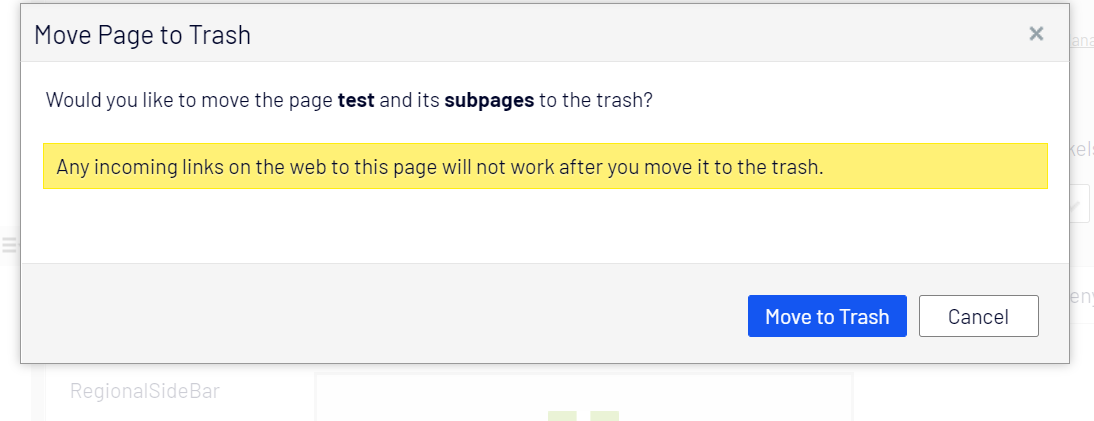Click the bold word subpages
The width and height of the screenshot is (1094, 421).
(489, 101)
